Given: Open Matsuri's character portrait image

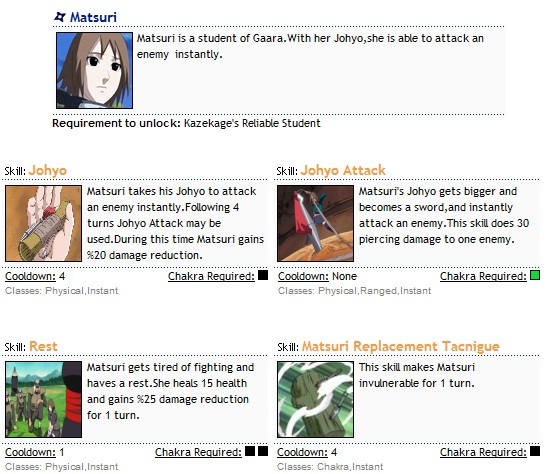Looking at the screenshot, I should tap(94, 70).
